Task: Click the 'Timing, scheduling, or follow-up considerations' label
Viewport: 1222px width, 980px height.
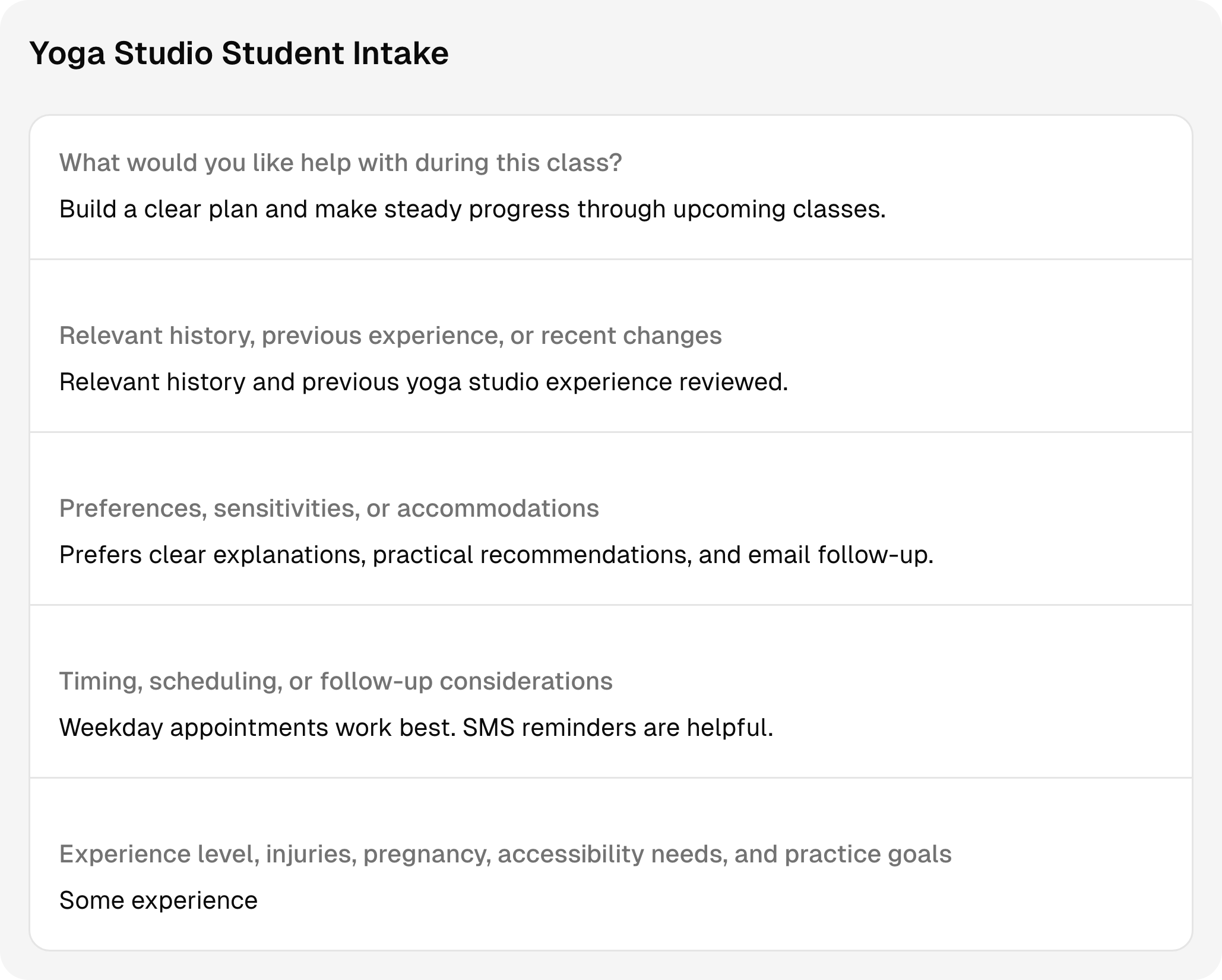Action: click(x=335, y=681)
